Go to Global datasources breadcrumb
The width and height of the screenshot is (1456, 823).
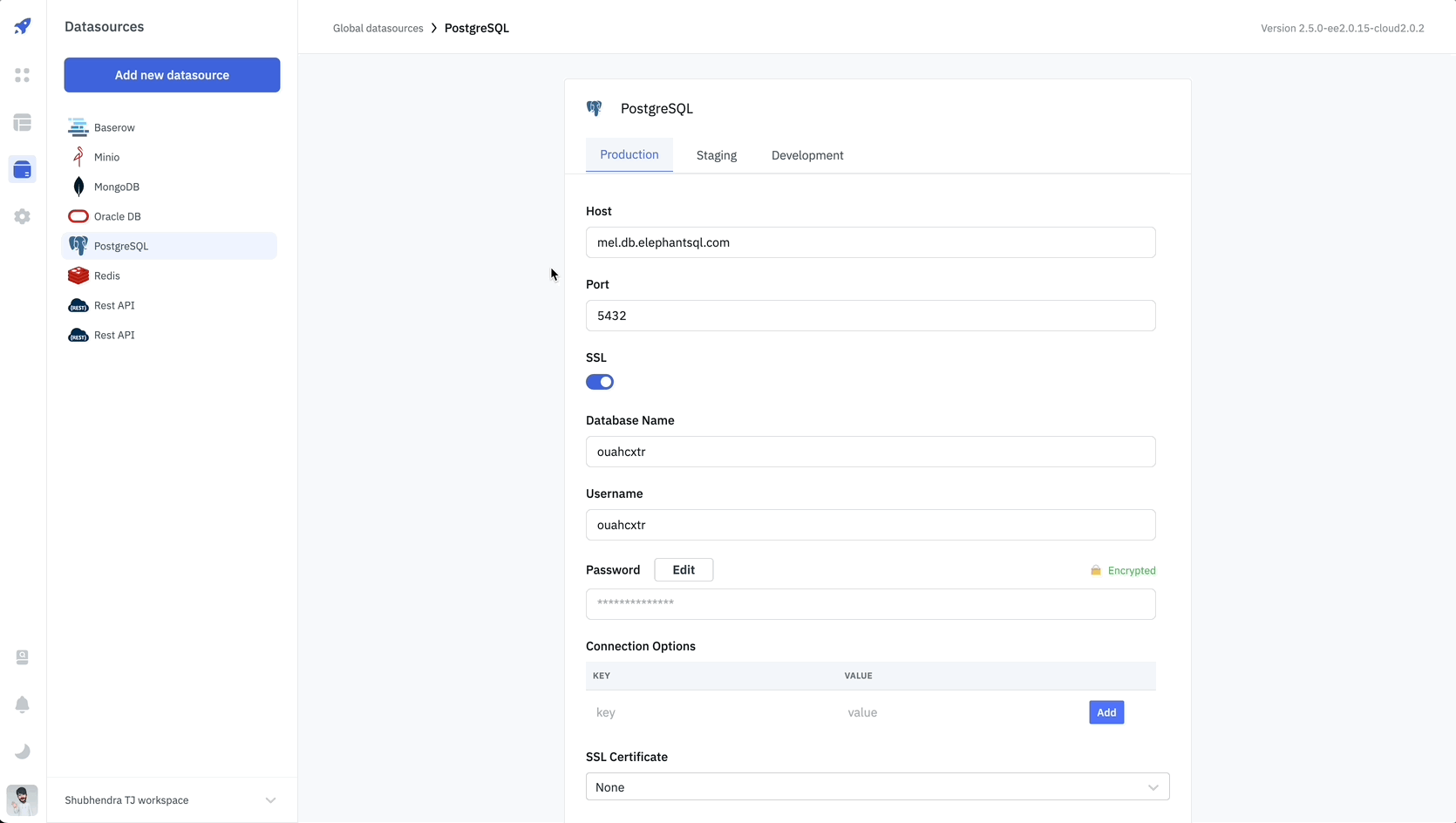point(378,28)
